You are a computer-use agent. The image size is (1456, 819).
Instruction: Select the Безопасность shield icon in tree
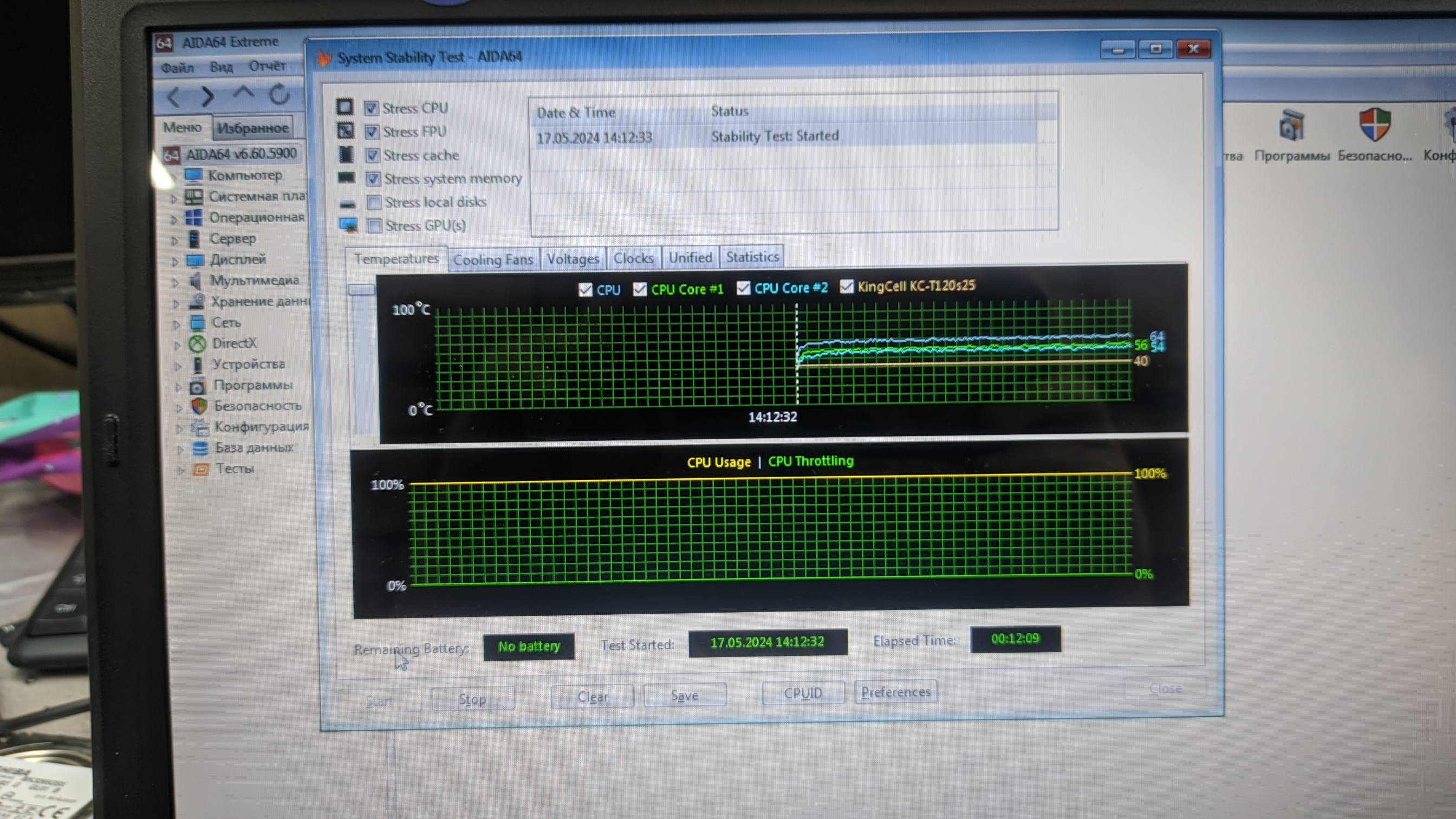199,406
